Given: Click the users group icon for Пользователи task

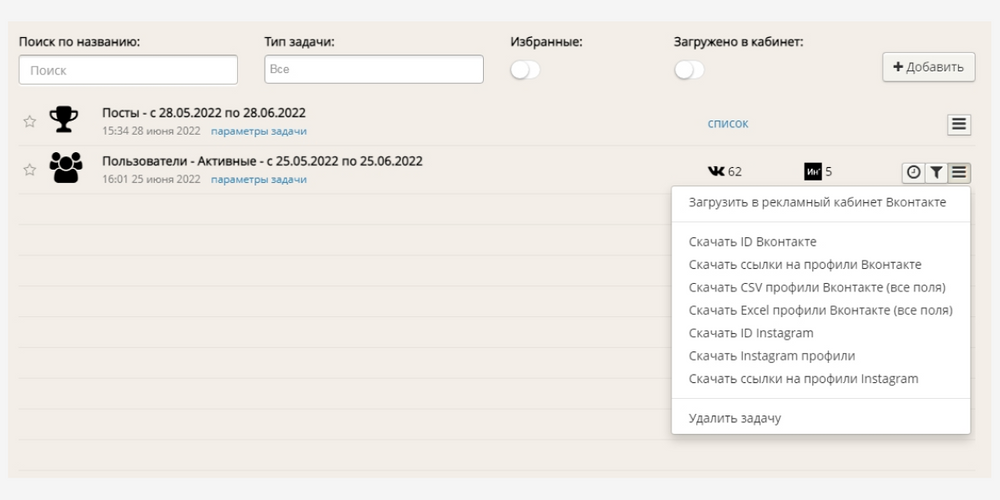Looking at the screenshot, I should tap(66, 168).
